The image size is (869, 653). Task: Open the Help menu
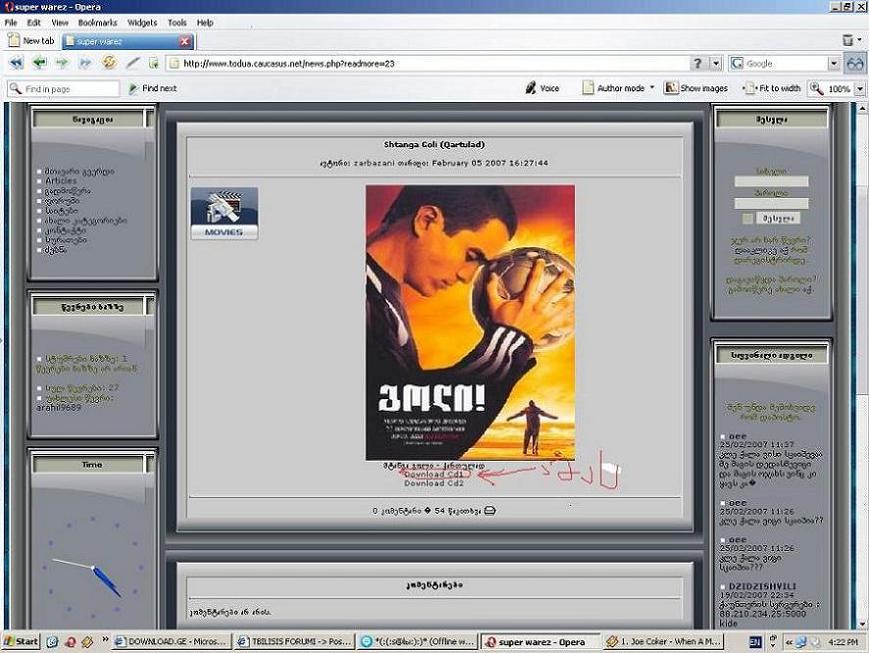(x=205, y=23)
